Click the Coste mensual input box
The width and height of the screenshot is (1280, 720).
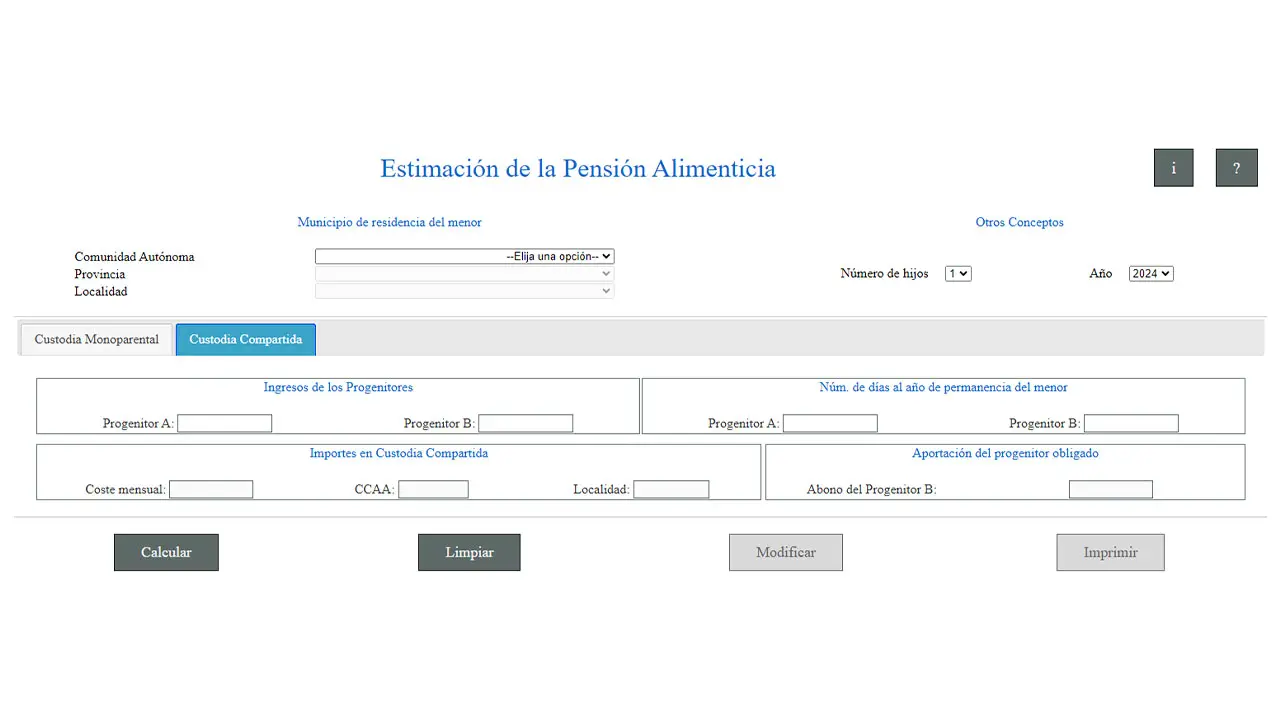[211, 488]
